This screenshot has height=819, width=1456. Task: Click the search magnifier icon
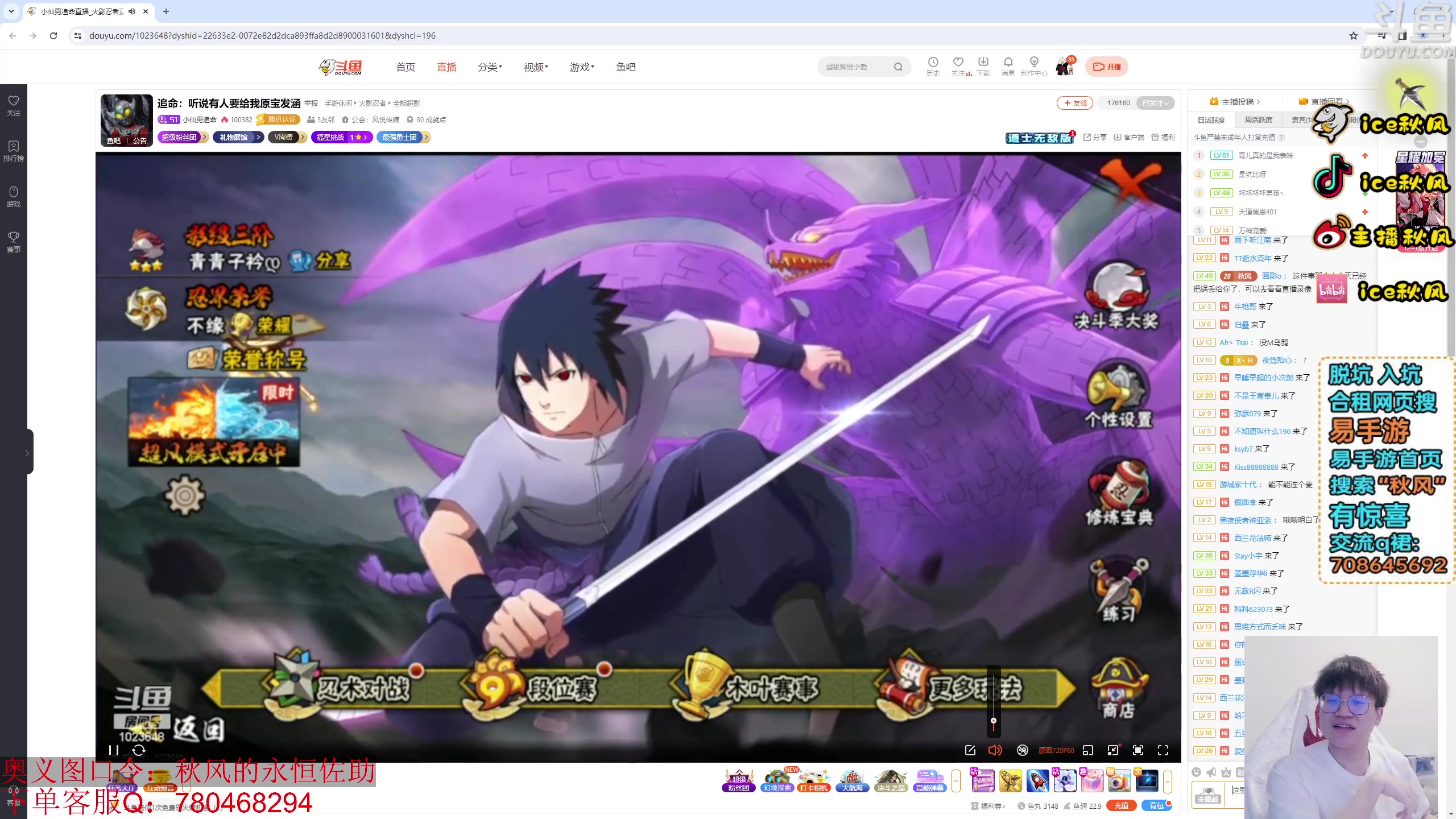[898, 67]
